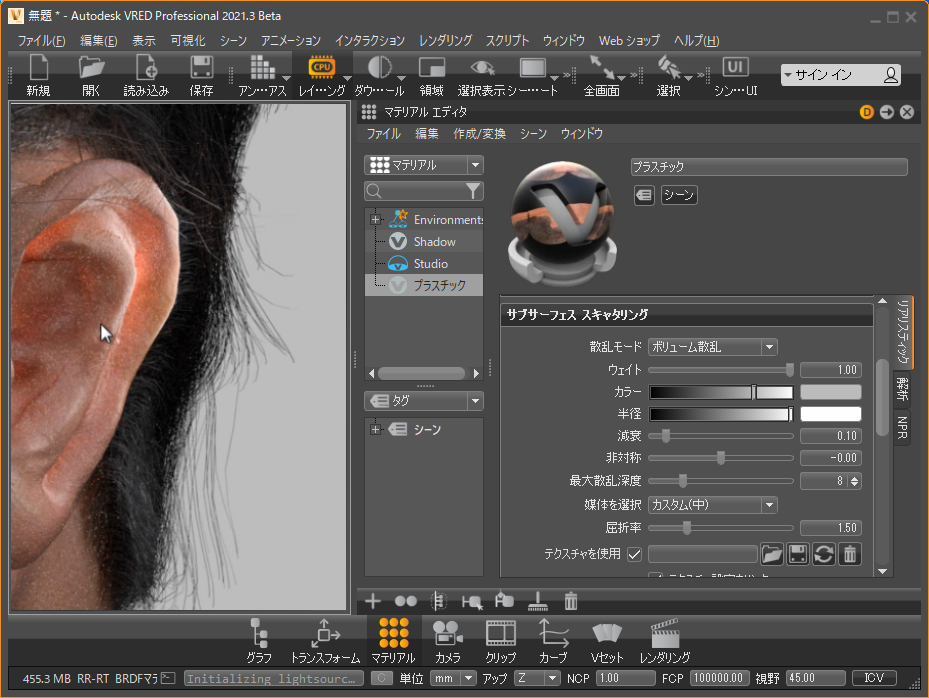Click the 保存 save toolbar icon

tap(201, 76)
